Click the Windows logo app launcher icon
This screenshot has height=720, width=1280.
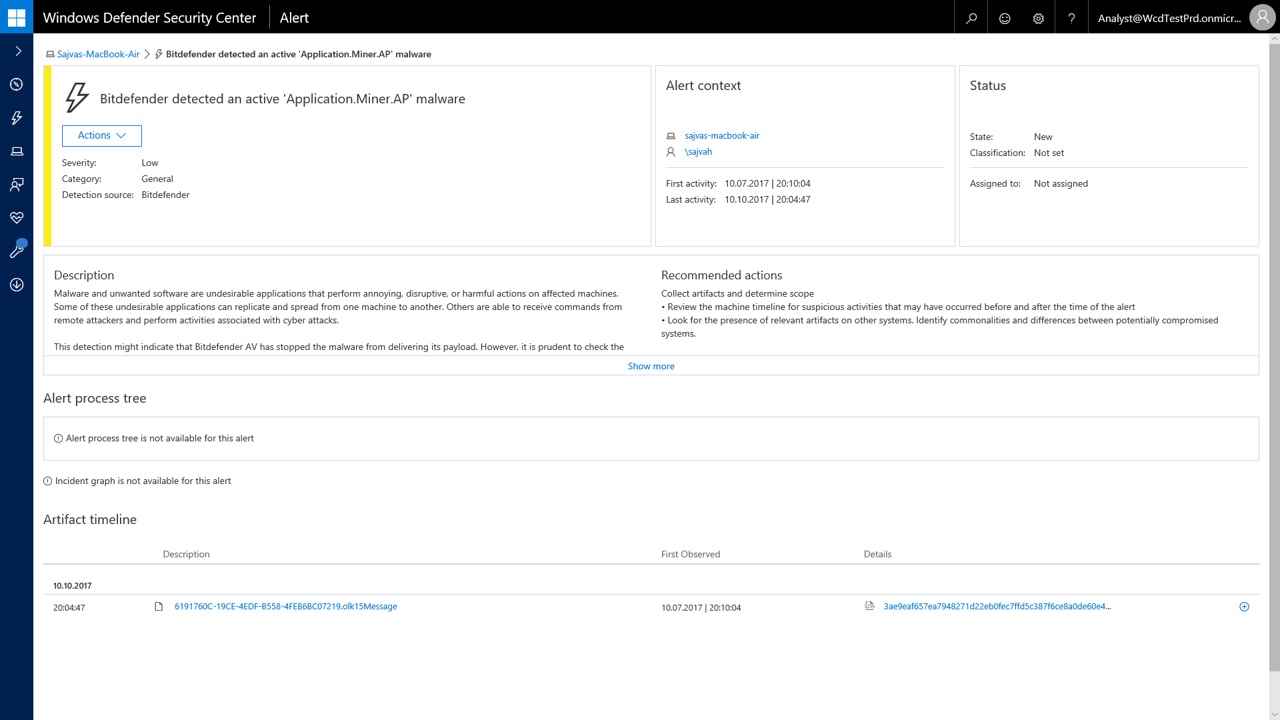coord(16,17)
